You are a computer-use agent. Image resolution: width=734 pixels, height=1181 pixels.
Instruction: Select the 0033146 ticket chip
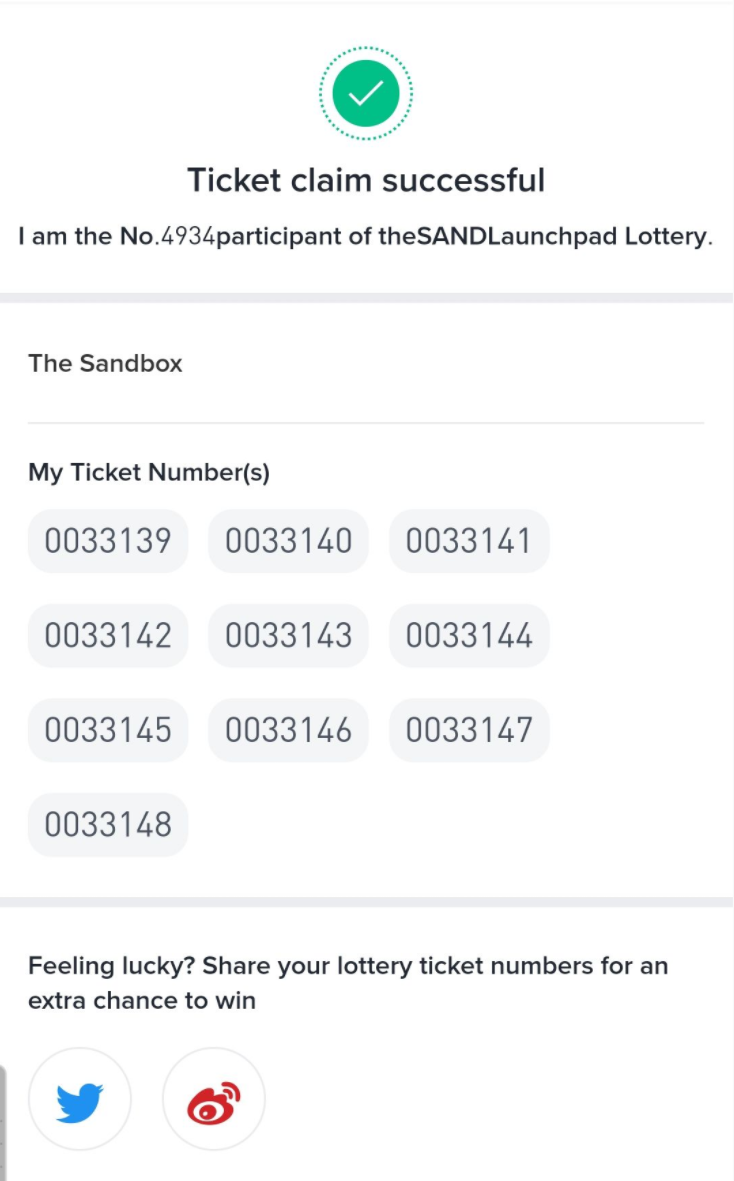pos(288,730)
